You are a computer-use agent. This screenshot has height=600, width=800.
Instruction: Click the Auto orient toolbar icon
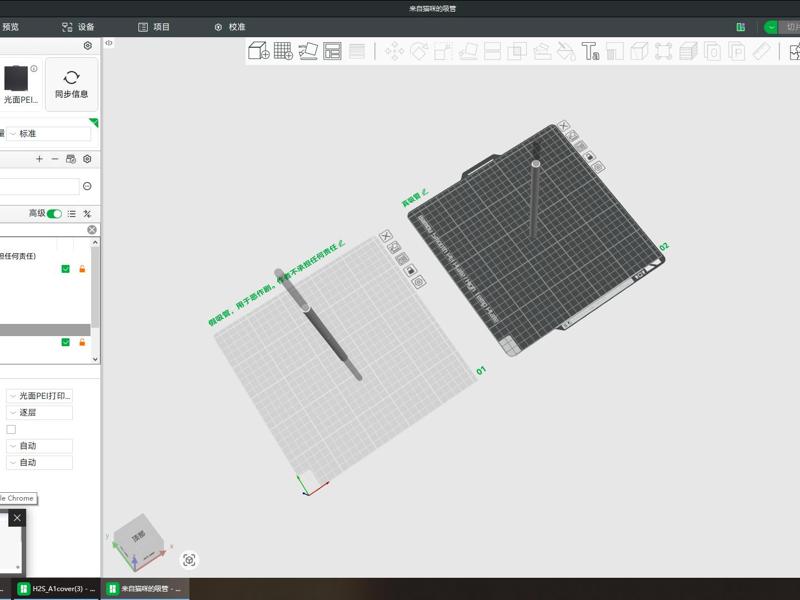click(x=308, y=51)
